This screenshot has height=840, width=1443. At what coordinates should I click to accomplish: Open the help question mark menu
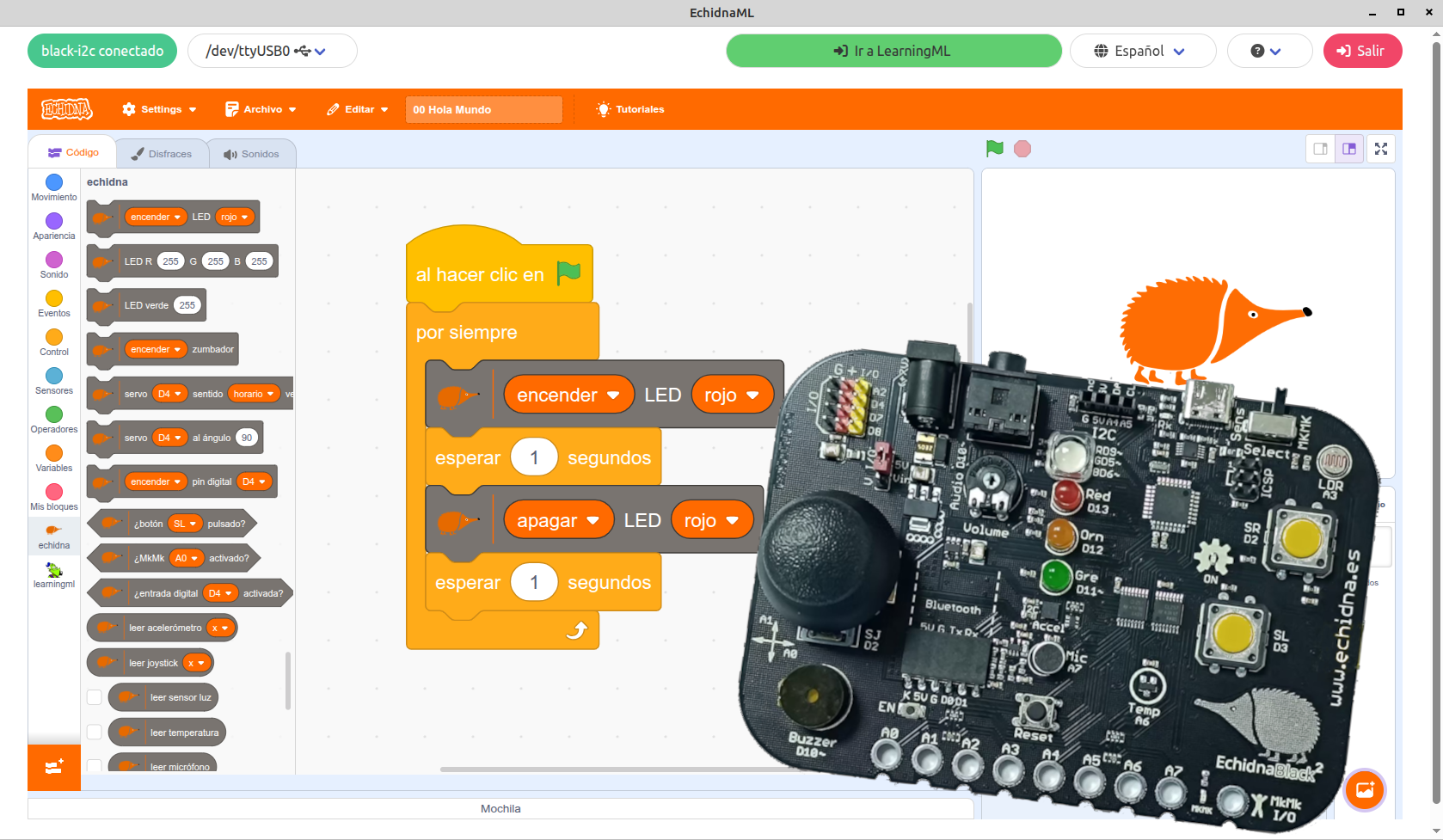pos(1268,51)
